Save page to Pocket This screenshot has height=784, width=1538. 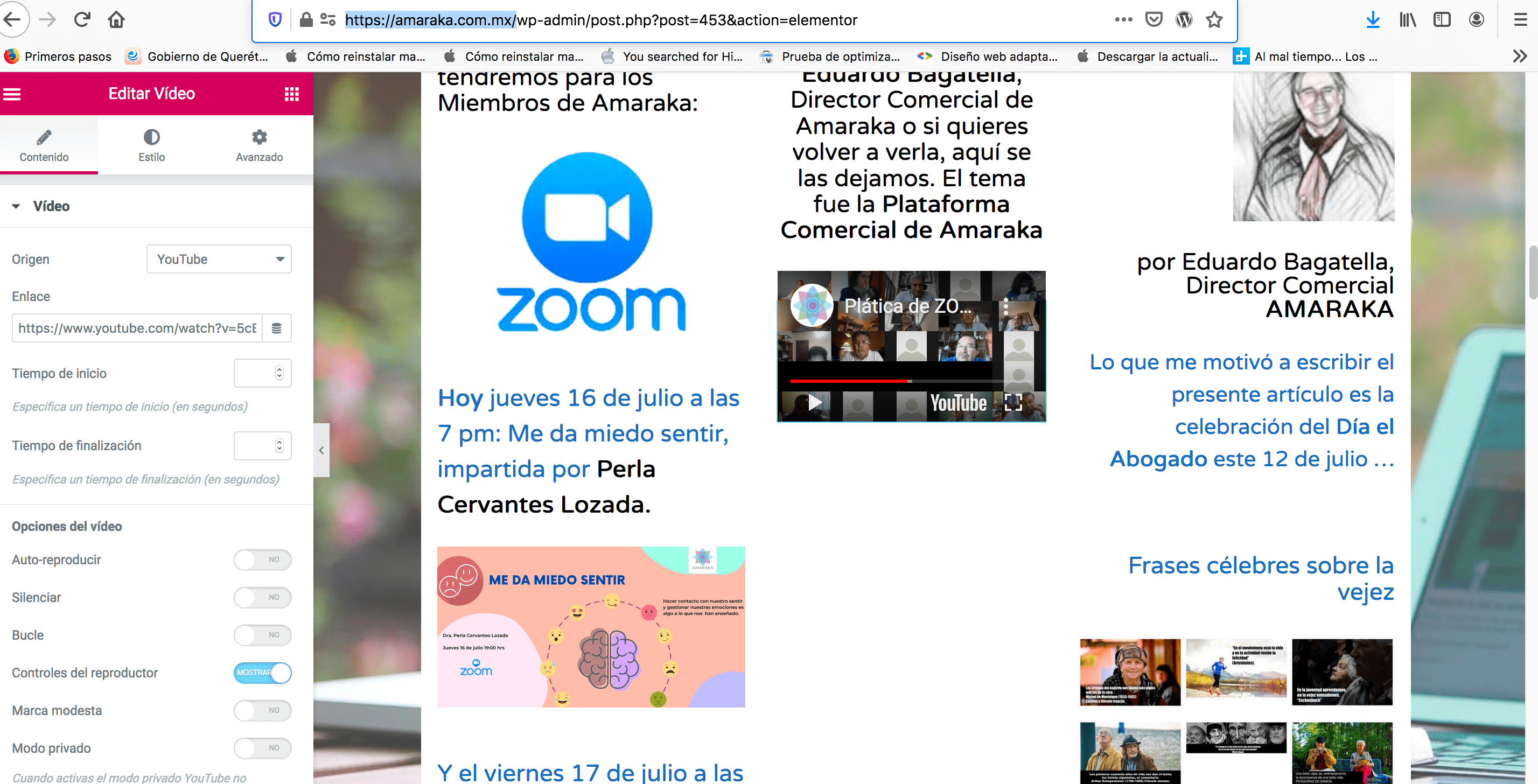point(1153,20)
